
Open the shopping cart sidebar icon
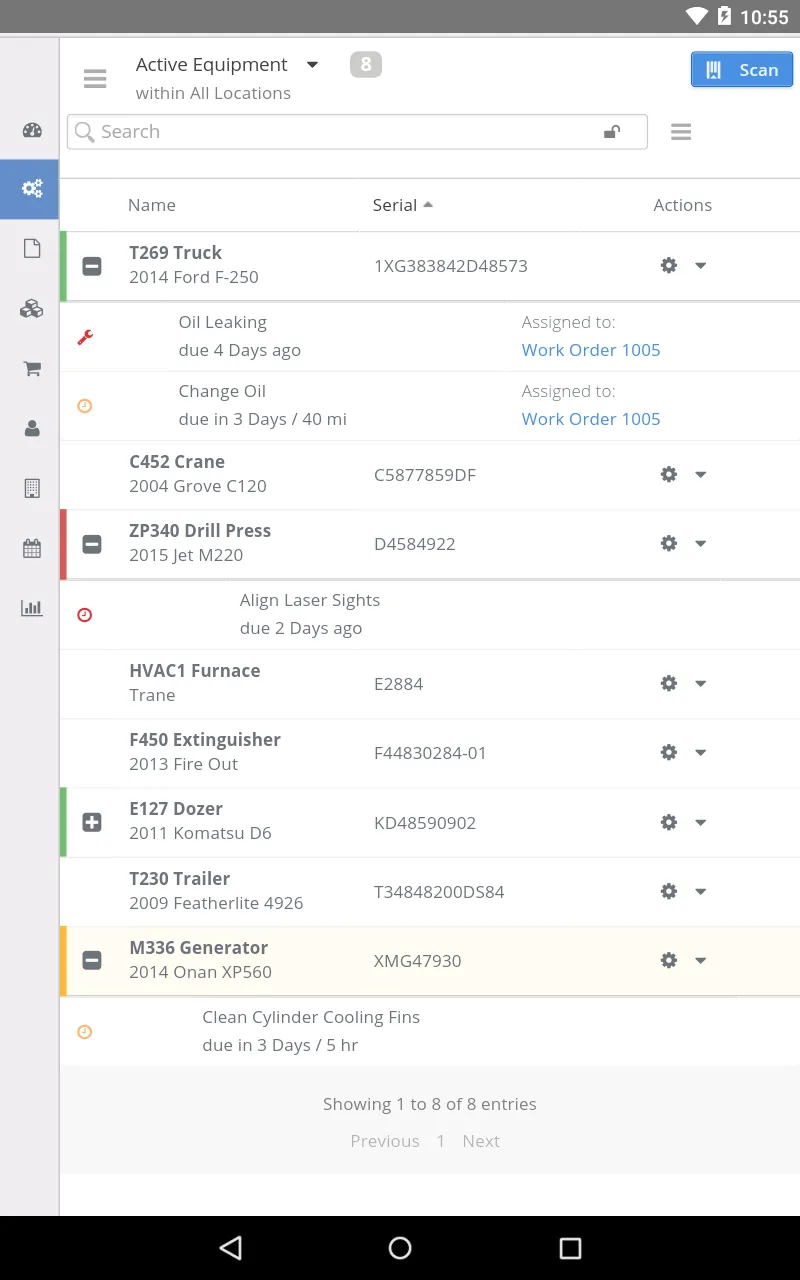point(32,369)
